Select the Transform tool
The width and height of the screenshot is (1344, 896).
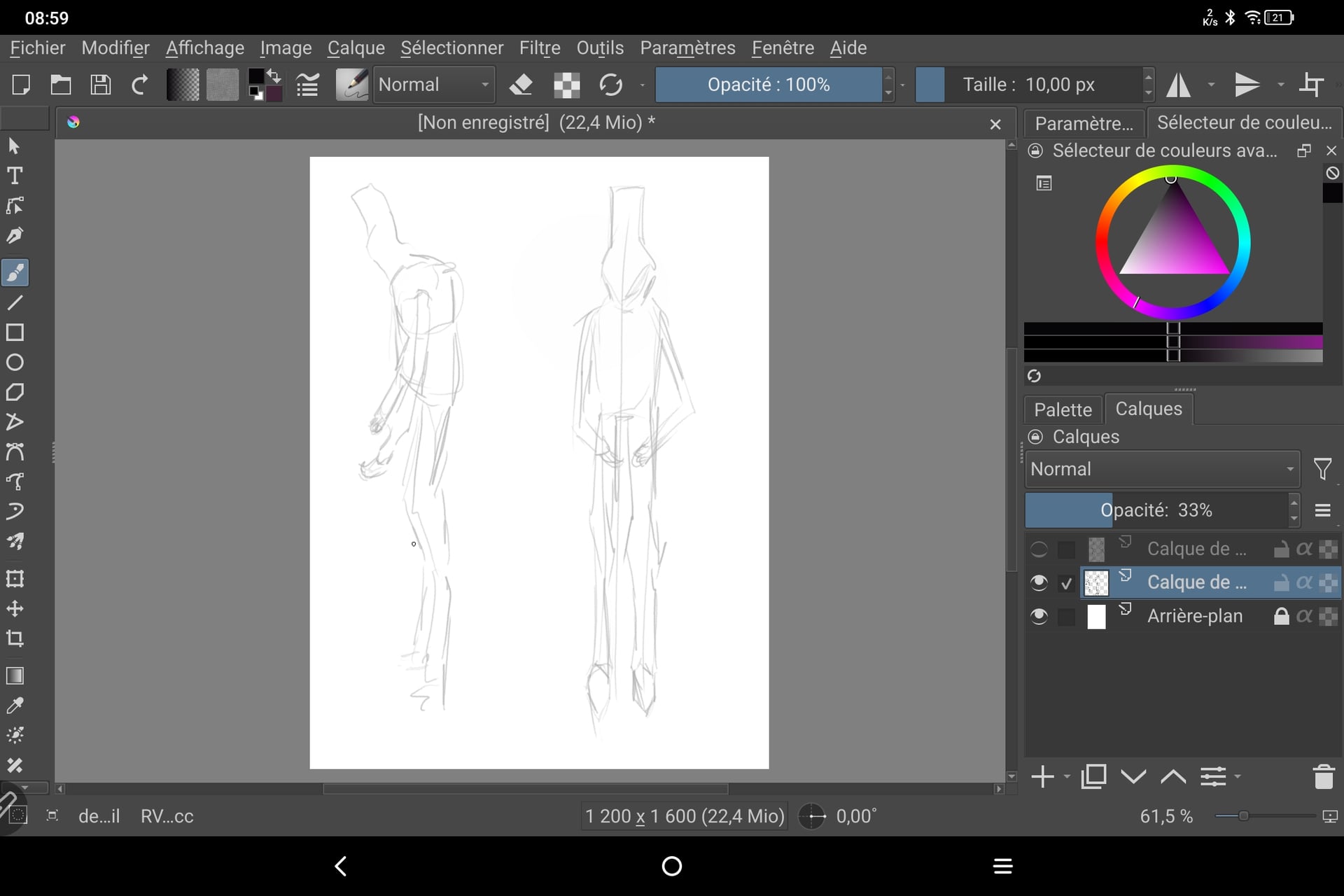15,579
